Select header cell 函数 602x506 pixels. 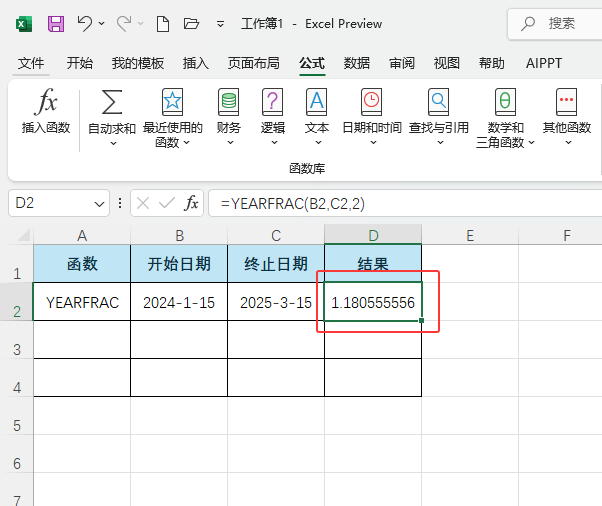click(82, 264)
